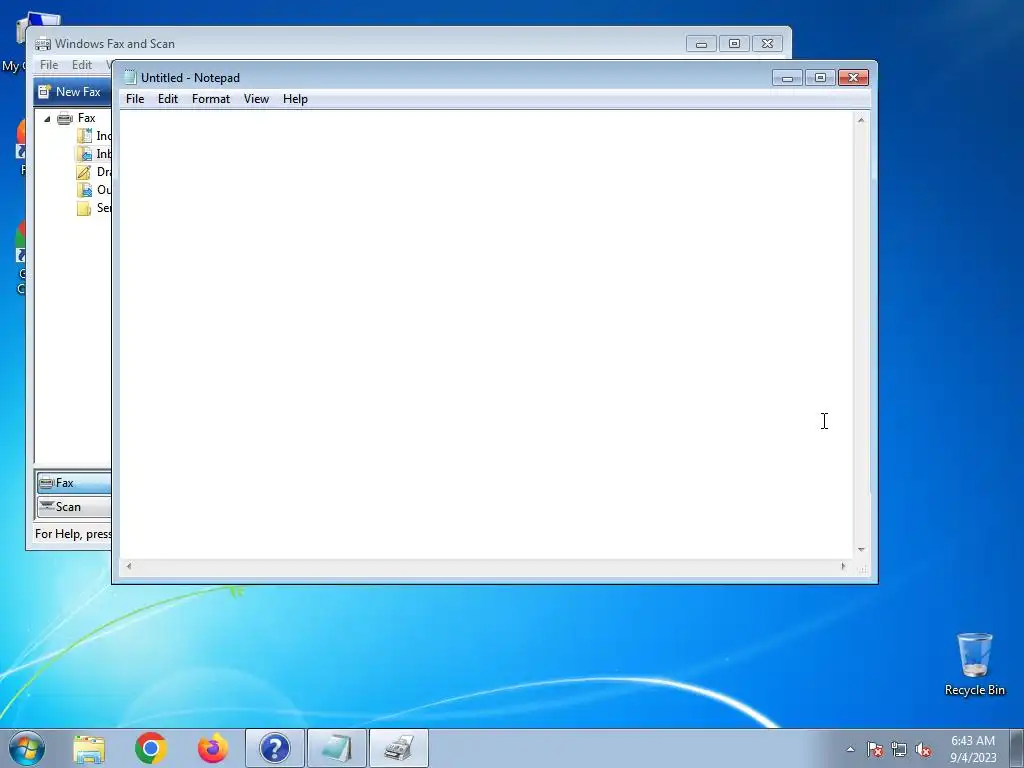Image resolution: width=1024 pixels, height=768 pixels.
Task: Minimize the Windows Fax and Scan window
Action: [x=701, y=44]
